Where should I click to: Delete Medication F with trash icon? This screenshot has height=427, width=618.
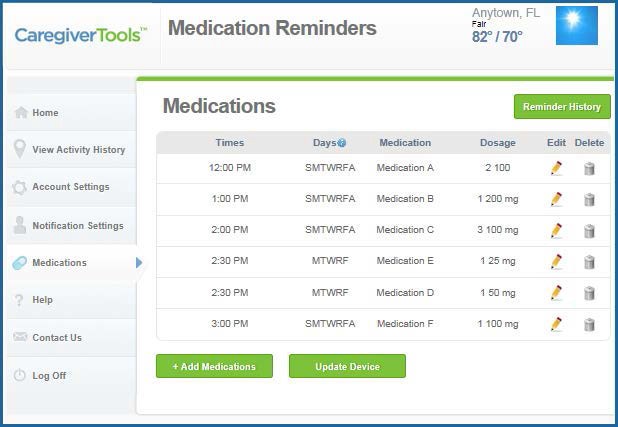(589, 324)
